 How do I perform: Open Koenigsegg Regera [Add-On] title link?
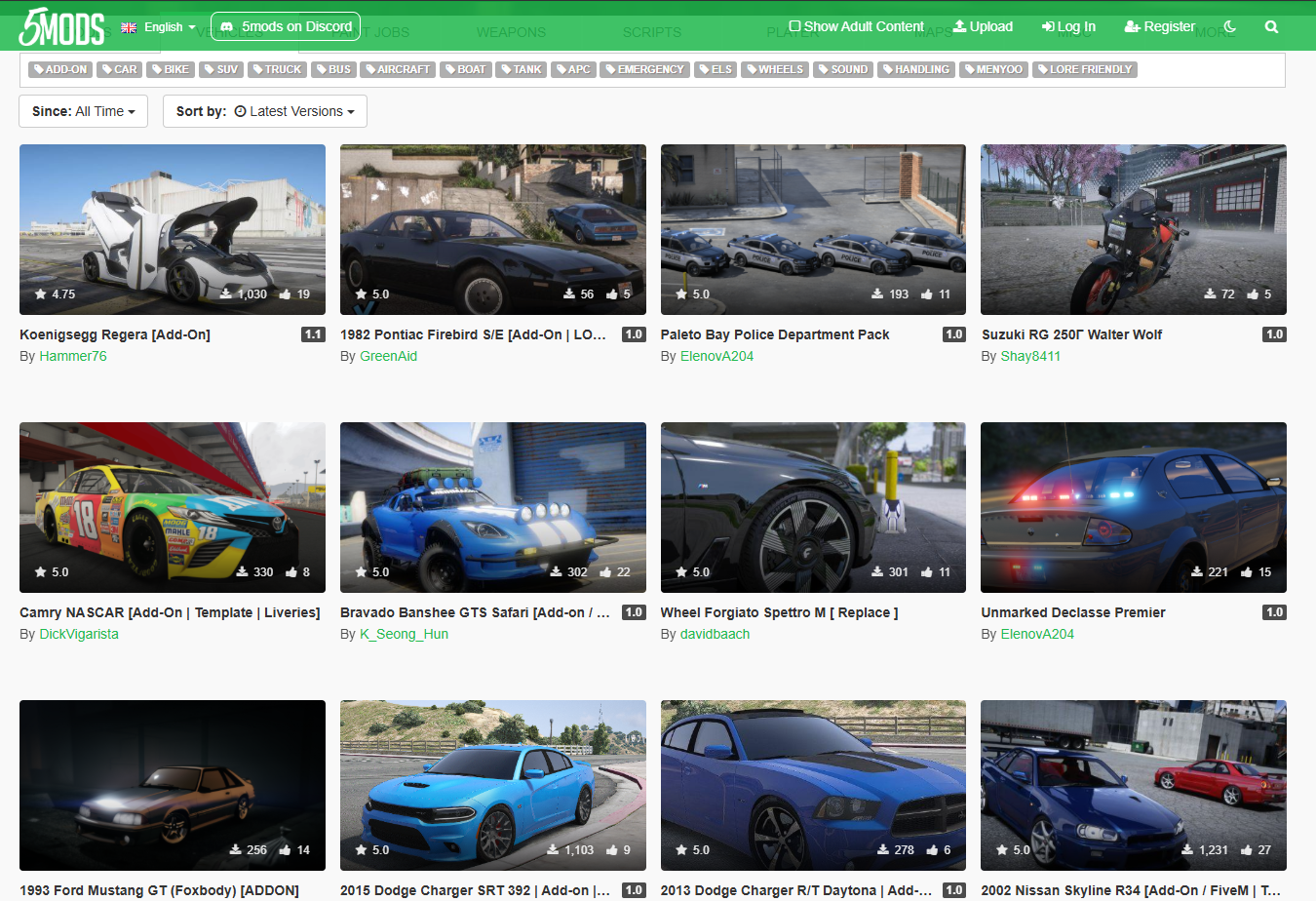click(x=115, y=334)
